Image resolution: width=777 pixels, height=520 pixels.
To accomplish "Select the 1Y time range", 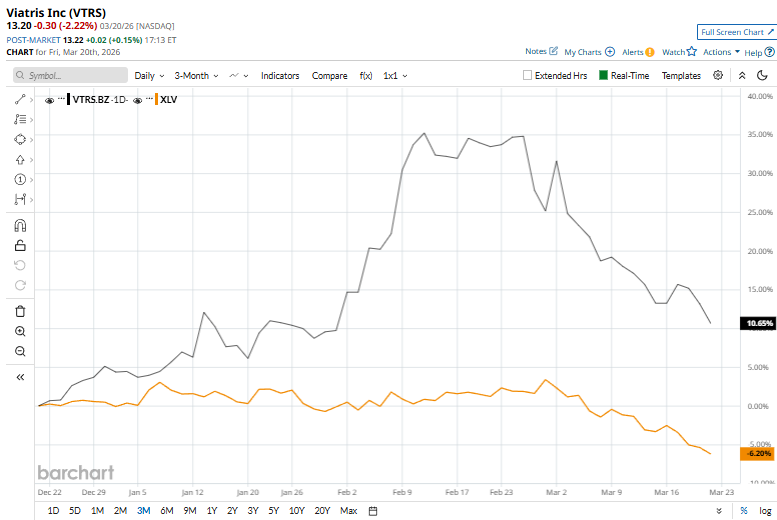I will point(212,511).
